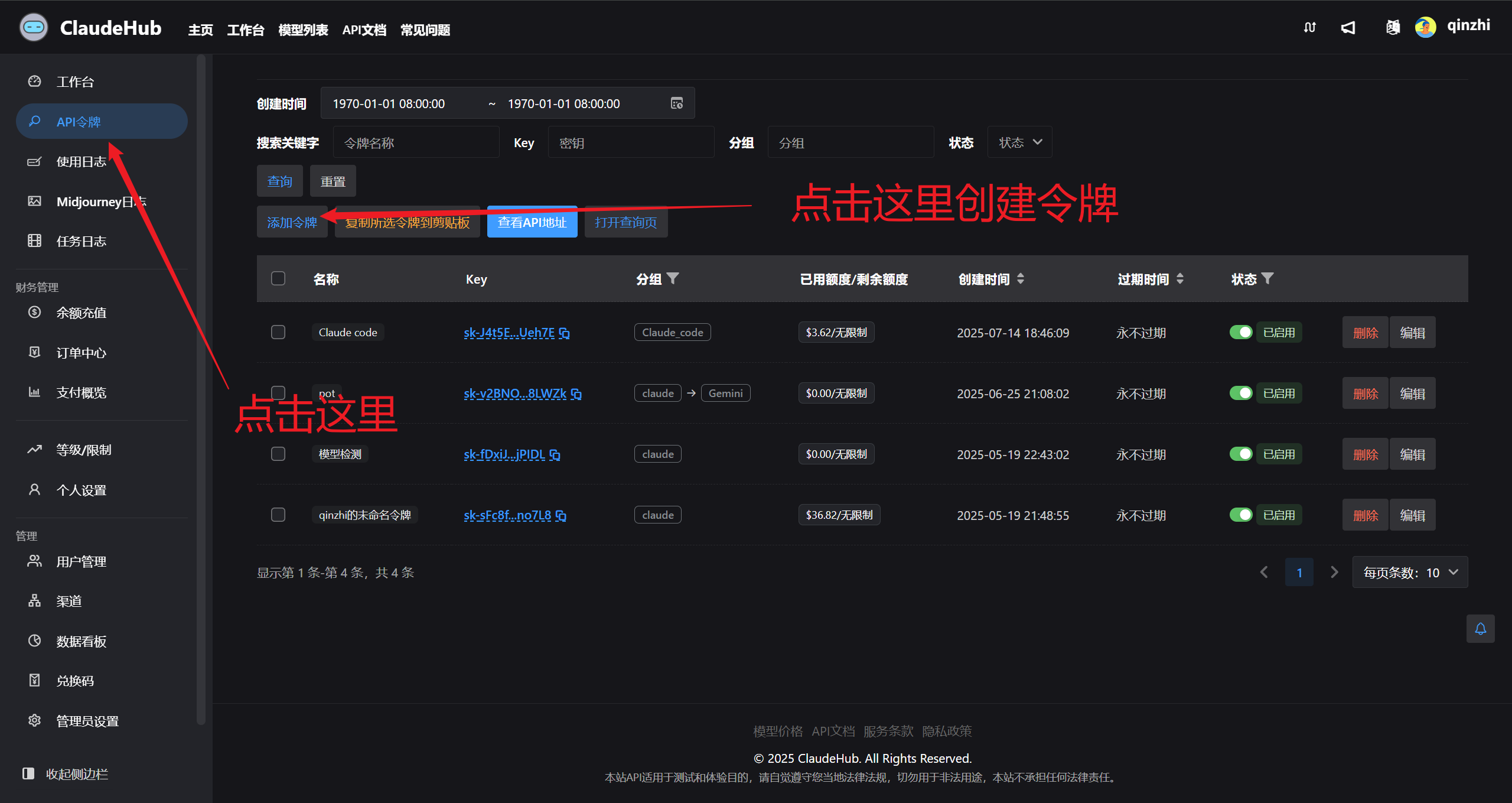Open the calendar date picker icon

(677, 103)
